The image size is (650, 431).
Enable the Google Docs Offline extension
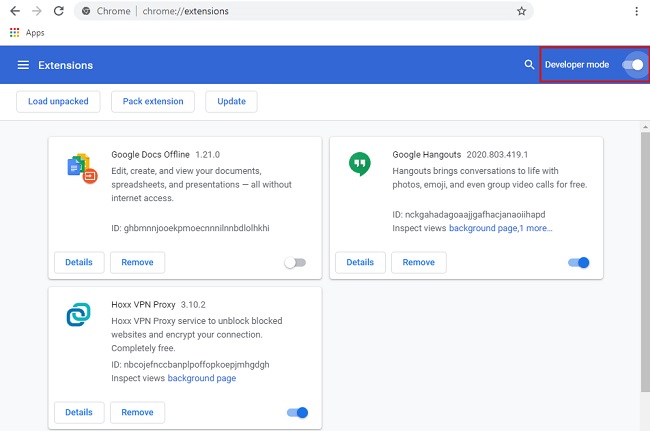point(295,262)
